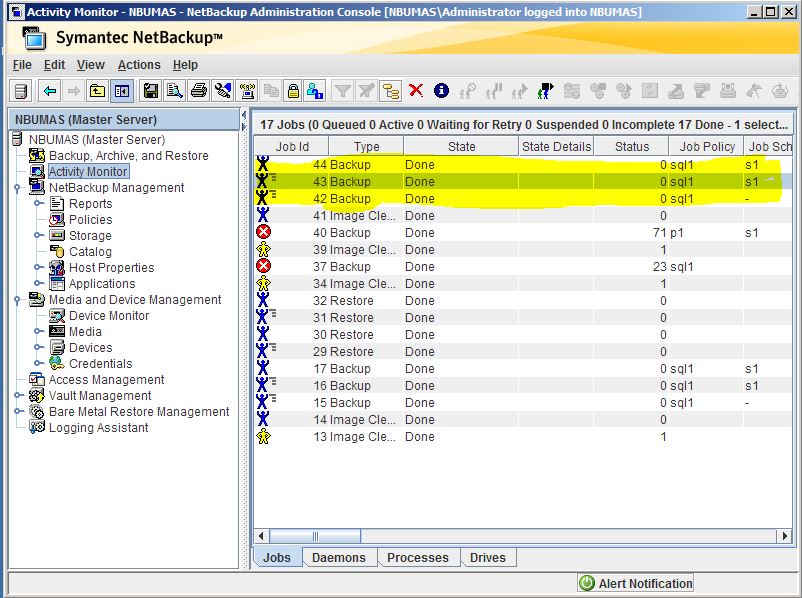Select job 44 Backup row
The width and height of the screenshot is (802, 598).
point(523,165)
